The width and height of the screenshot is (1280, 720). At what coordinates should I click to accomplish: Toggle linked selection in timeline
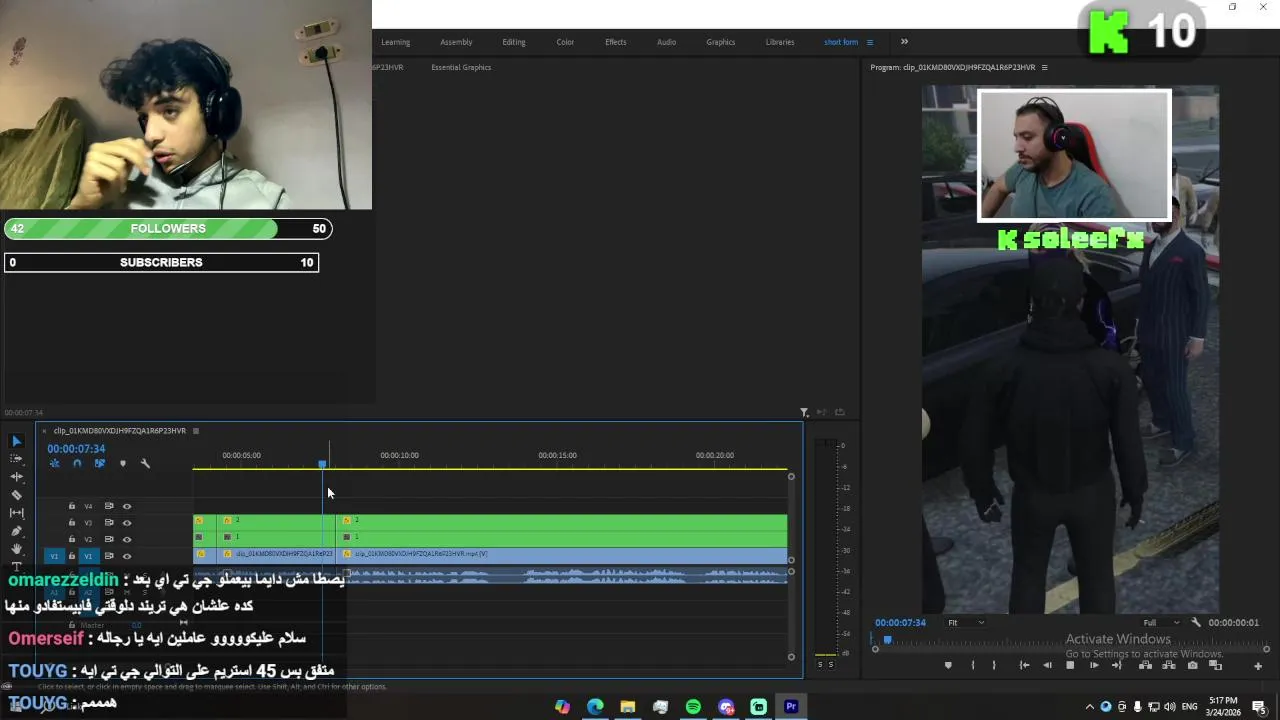coord(100,463)
